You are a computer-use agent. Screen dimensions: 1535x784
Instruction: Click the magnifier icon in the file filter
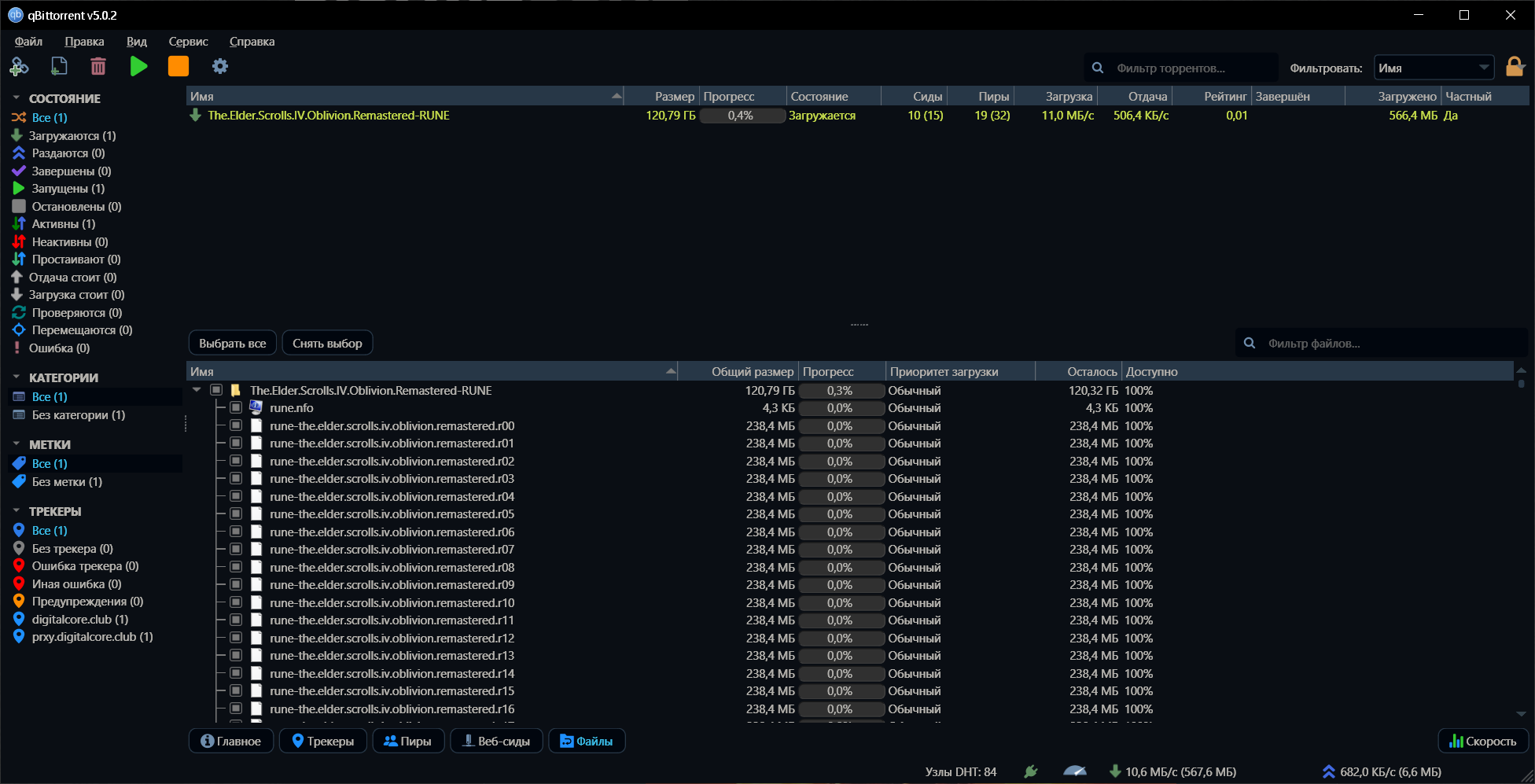tap(1249, 344)
